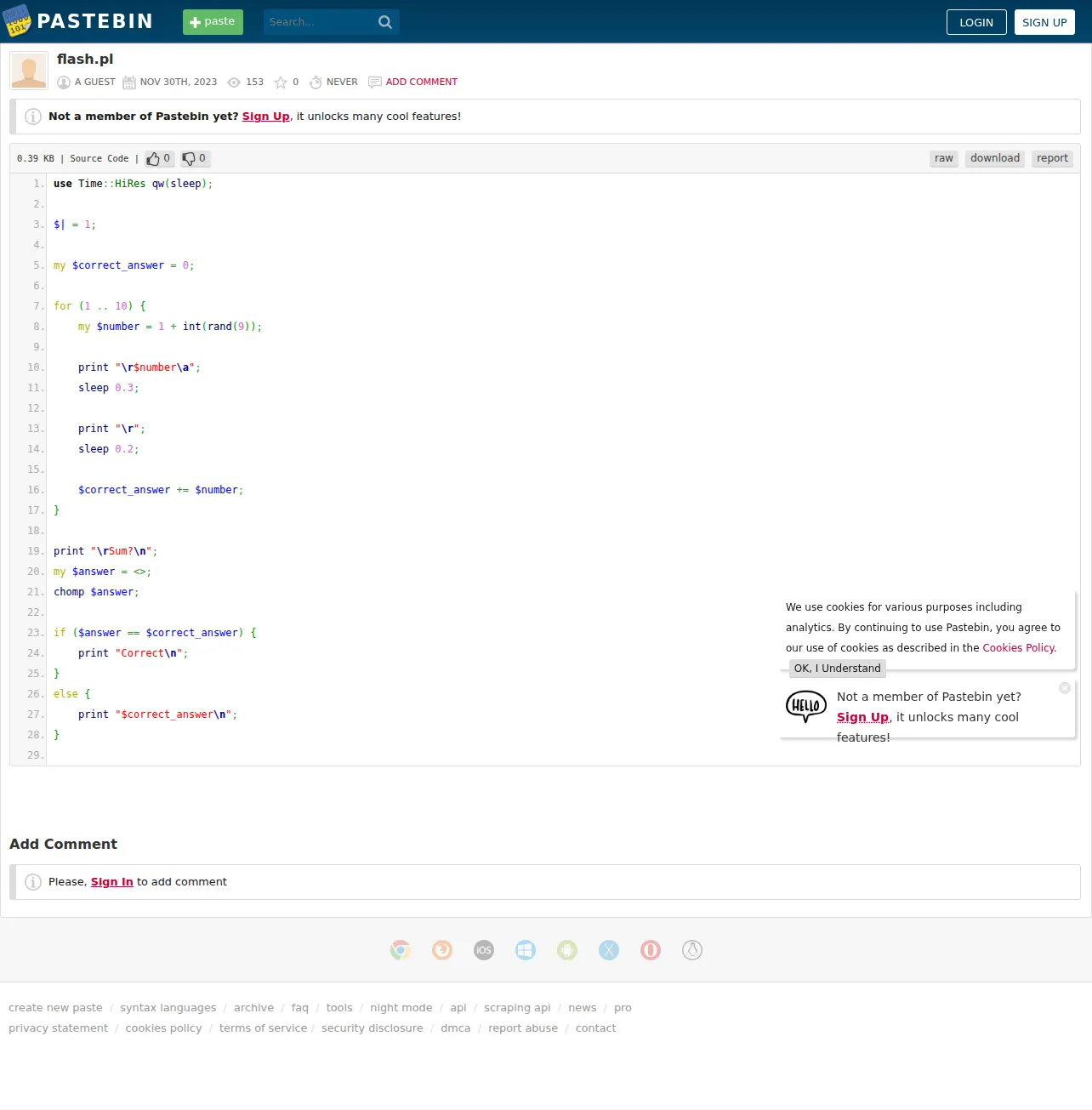The height and width of the screenshot is (1110, 1092).
Task: Focus the Search input field
Action: [320, 22]
